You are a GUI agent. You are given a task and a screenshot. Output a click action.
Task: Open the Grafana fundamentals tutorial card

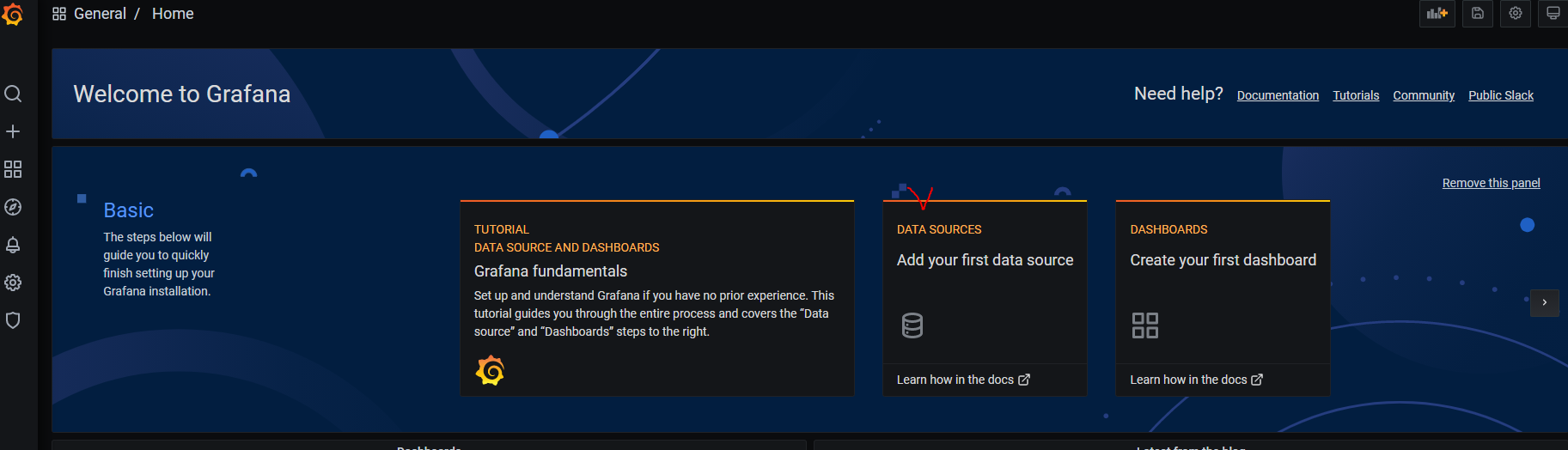(x=657, y=298)
